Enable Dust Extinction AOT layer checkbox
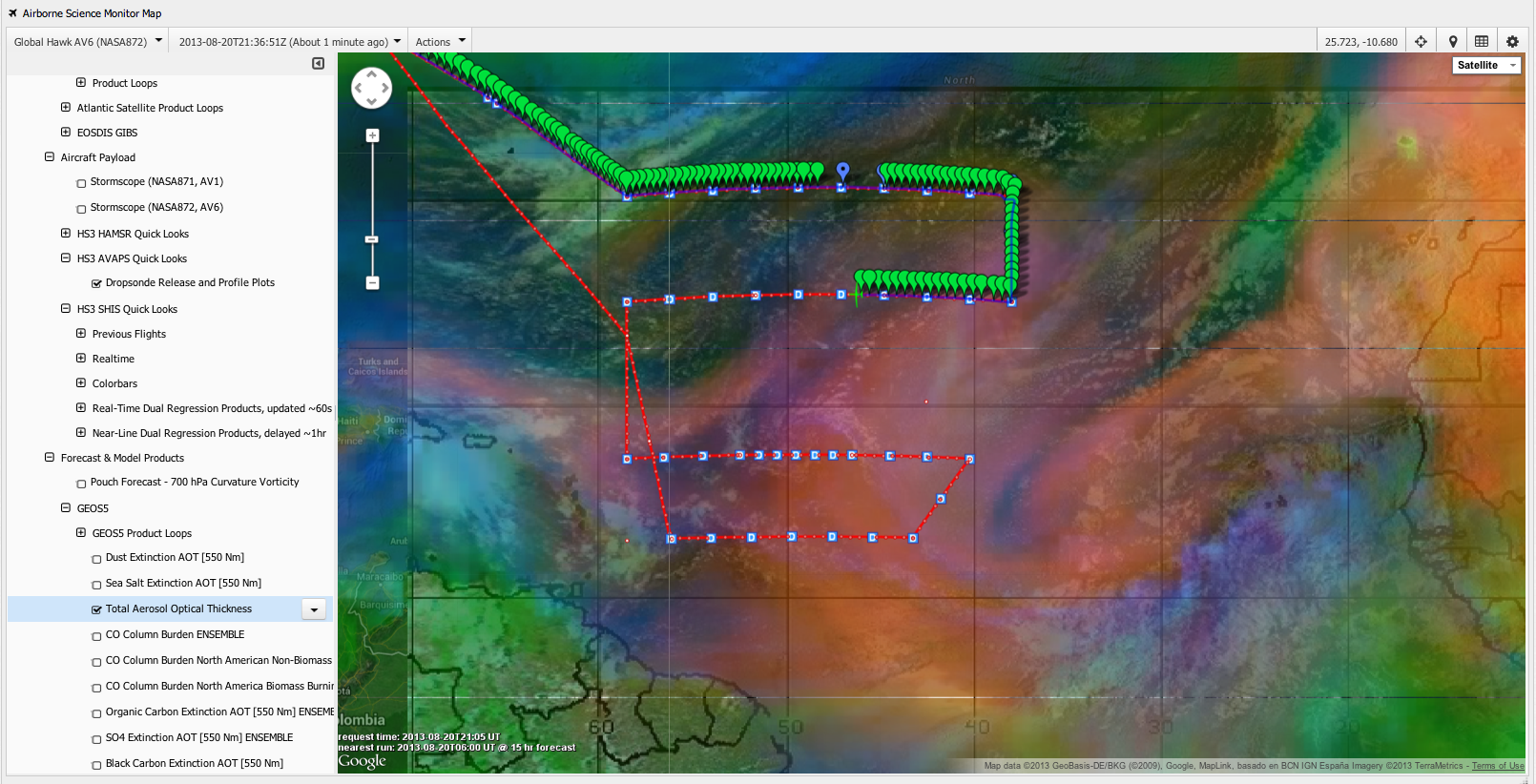 96,559
